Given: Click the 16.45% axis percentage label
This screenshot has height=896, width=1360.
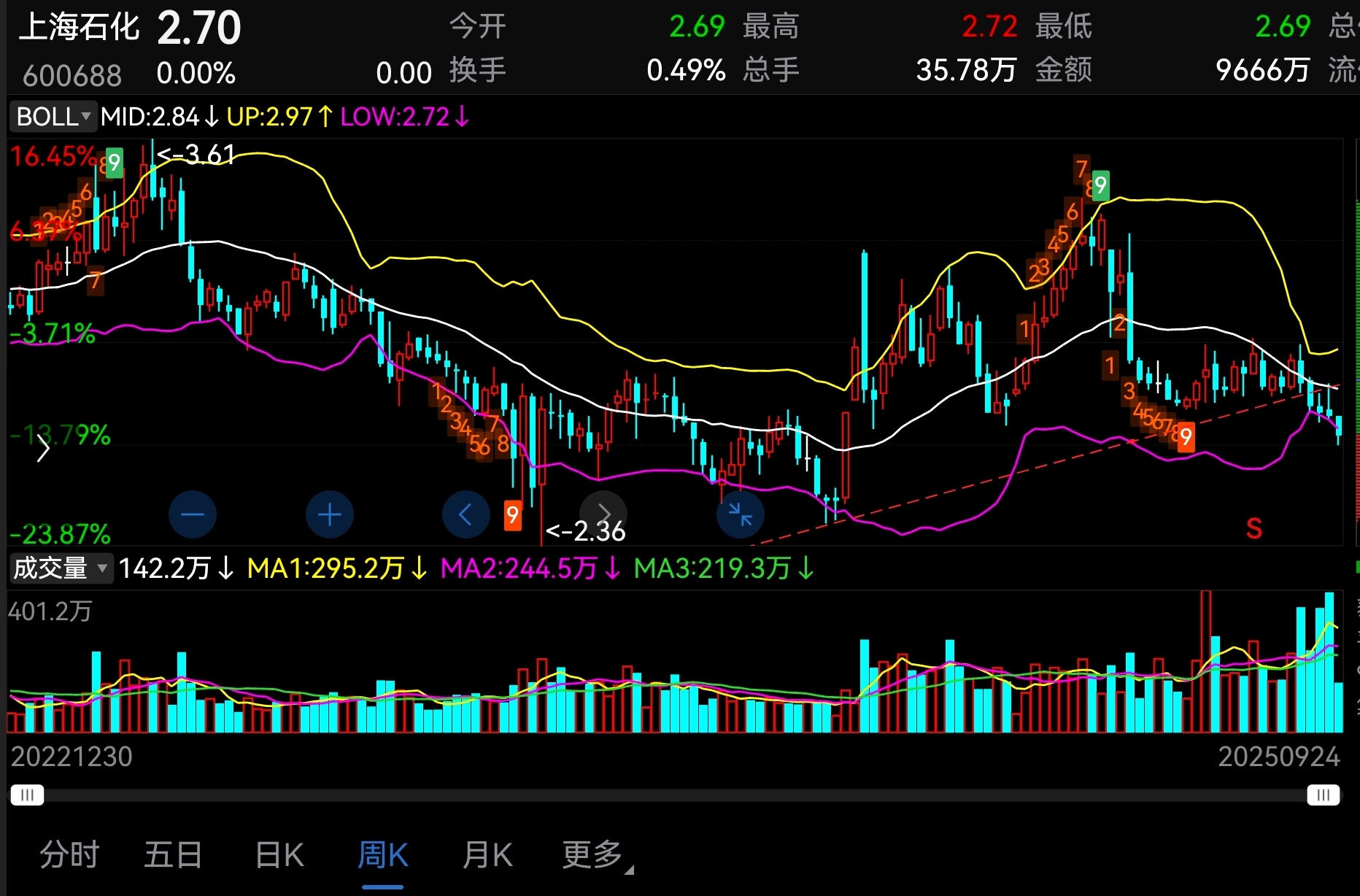Looking at the screenshot, I should 53,157.
